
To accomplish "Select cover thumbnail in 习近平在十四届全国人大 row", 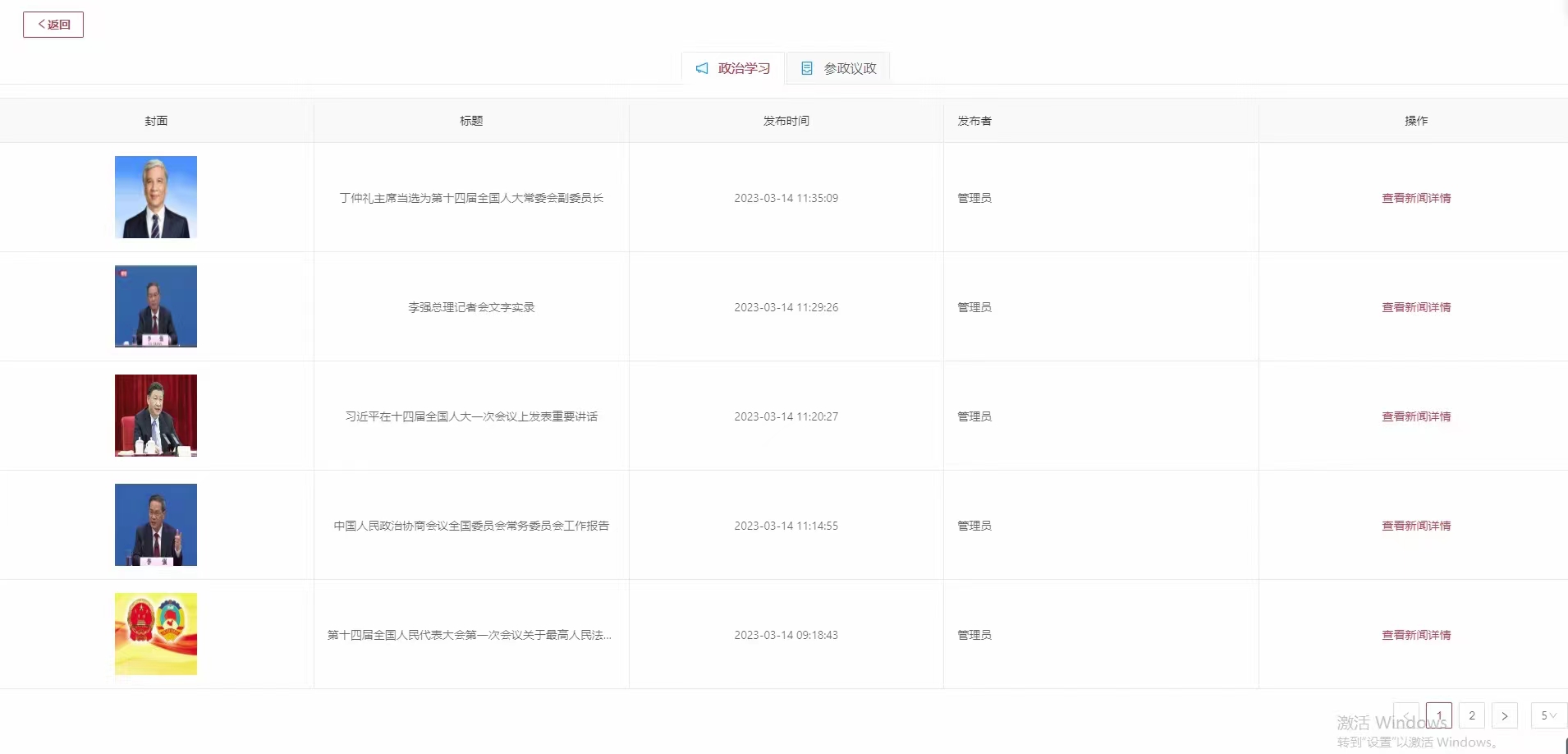I will point(156,416).
